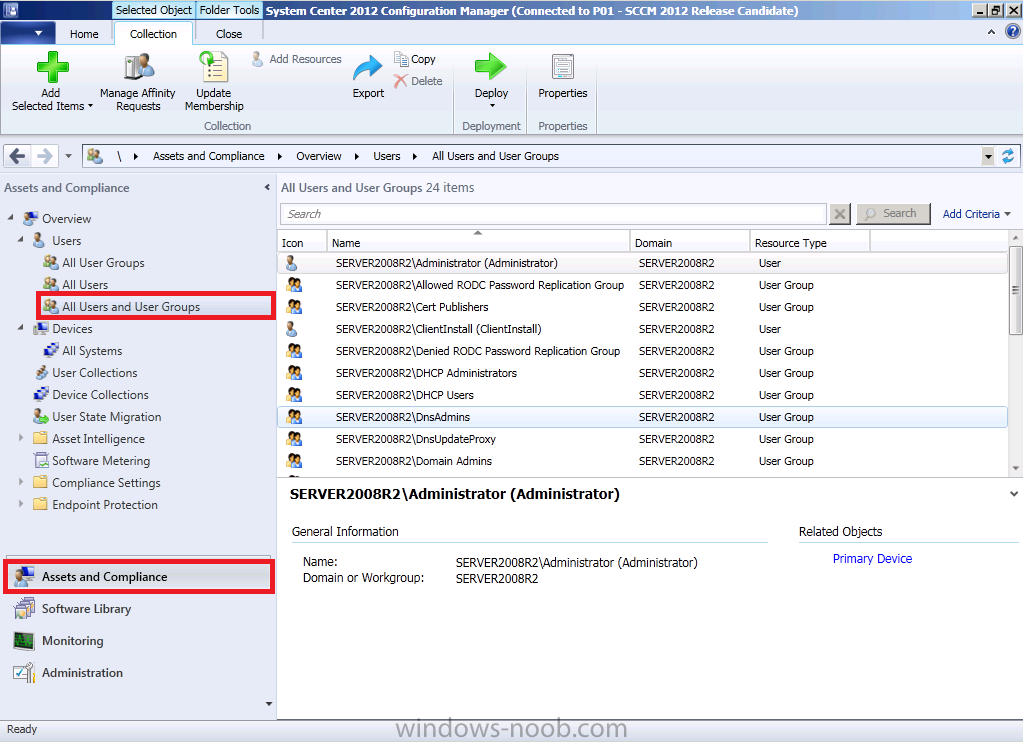Switch to the Monitoring workspace
Image resolution: width=1023 pixels, height=743 pixels.
click(x=139, y=641)
